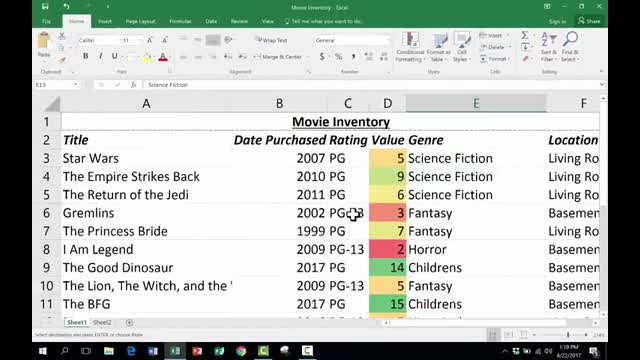Expand the formula bar with chevron
This screenshot has width=640, height=360.
coord(602,84)
